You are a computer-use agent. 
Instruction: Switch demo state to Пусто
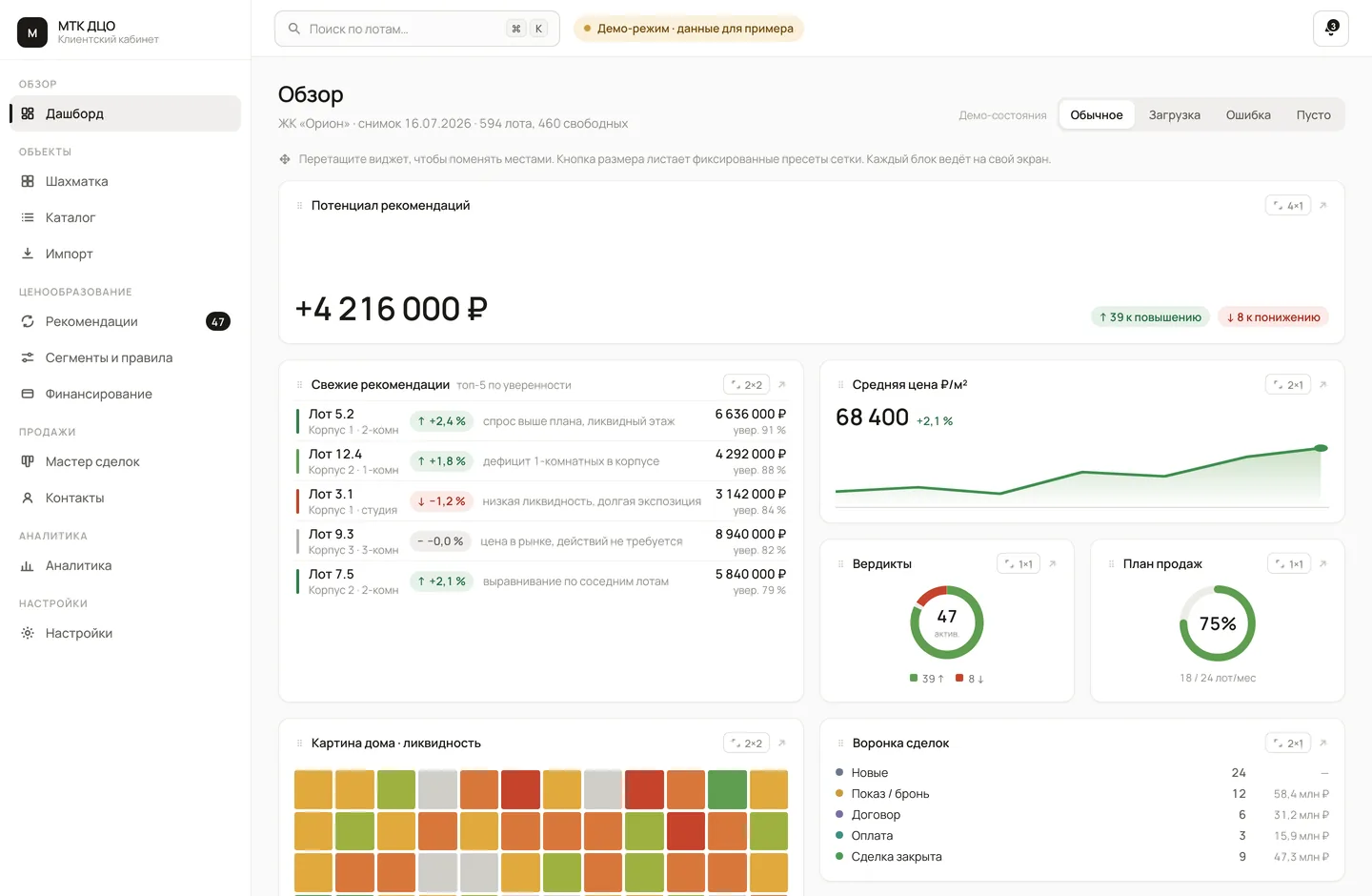1313,115
